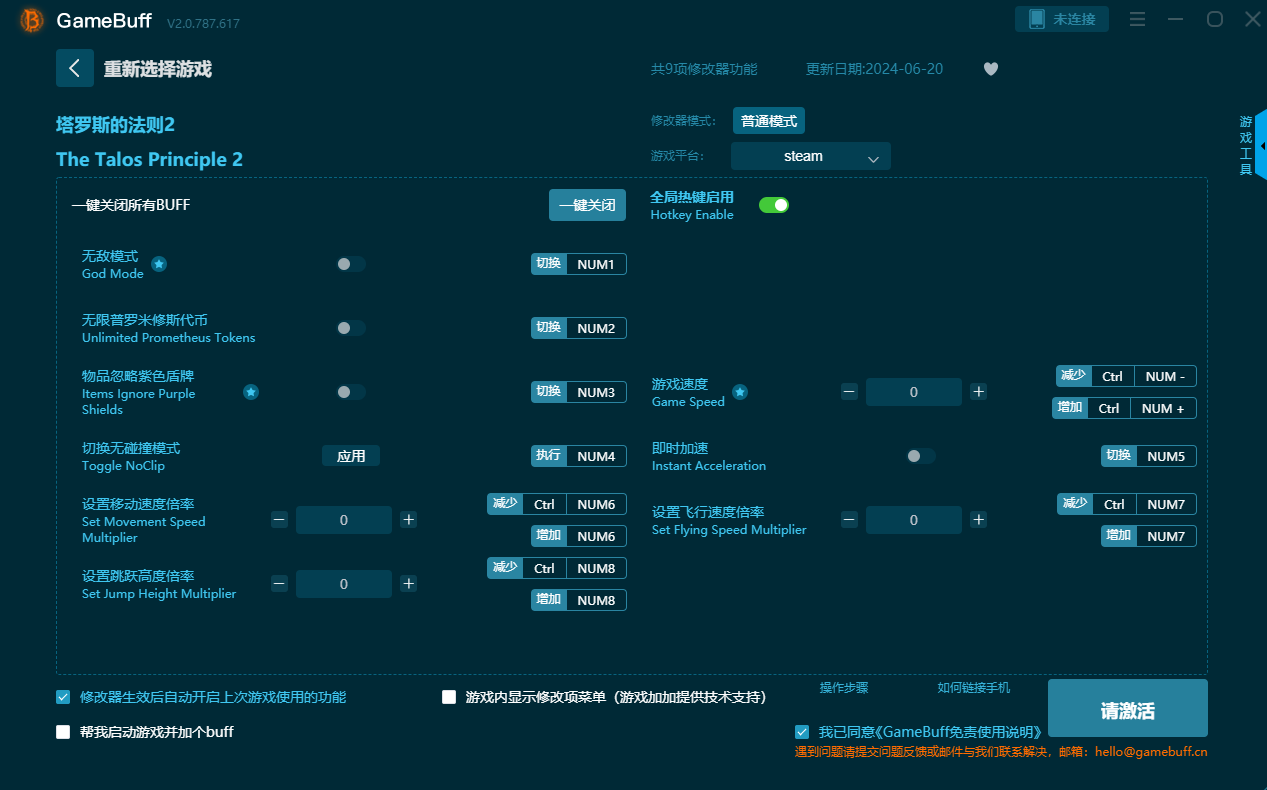Disable the global Hotkey Enable switch
The width and height of the screenshot is (1267, 790).
coord(773,205)
